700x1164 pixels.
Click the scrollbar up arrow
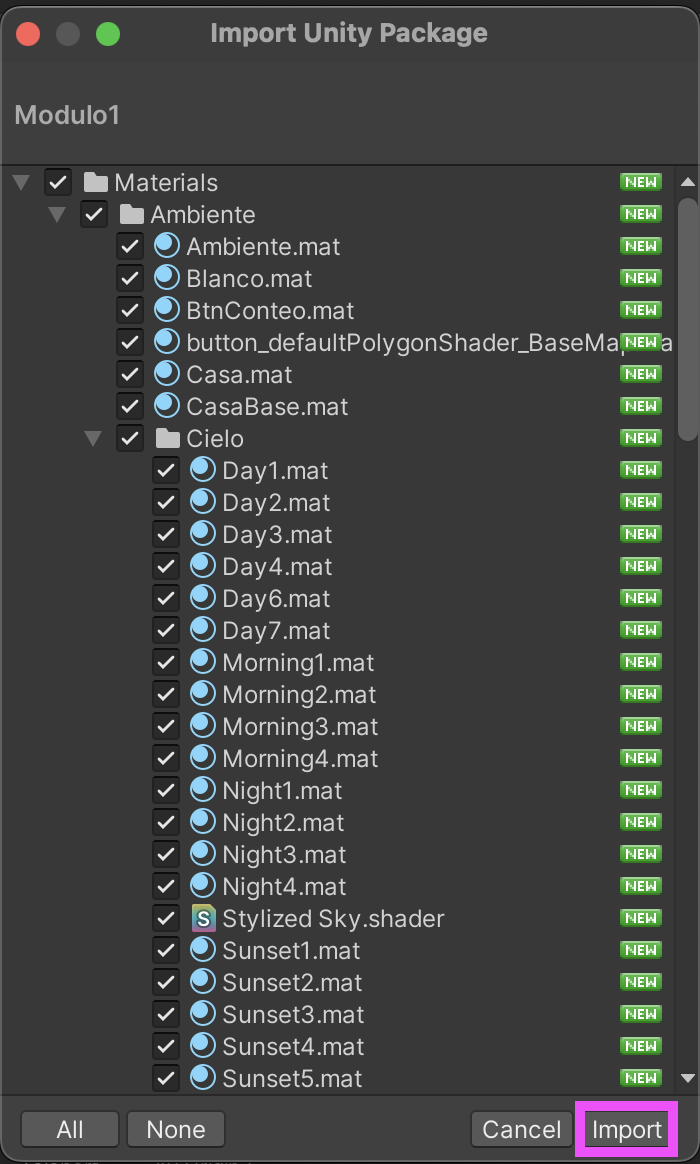[687, 182]
